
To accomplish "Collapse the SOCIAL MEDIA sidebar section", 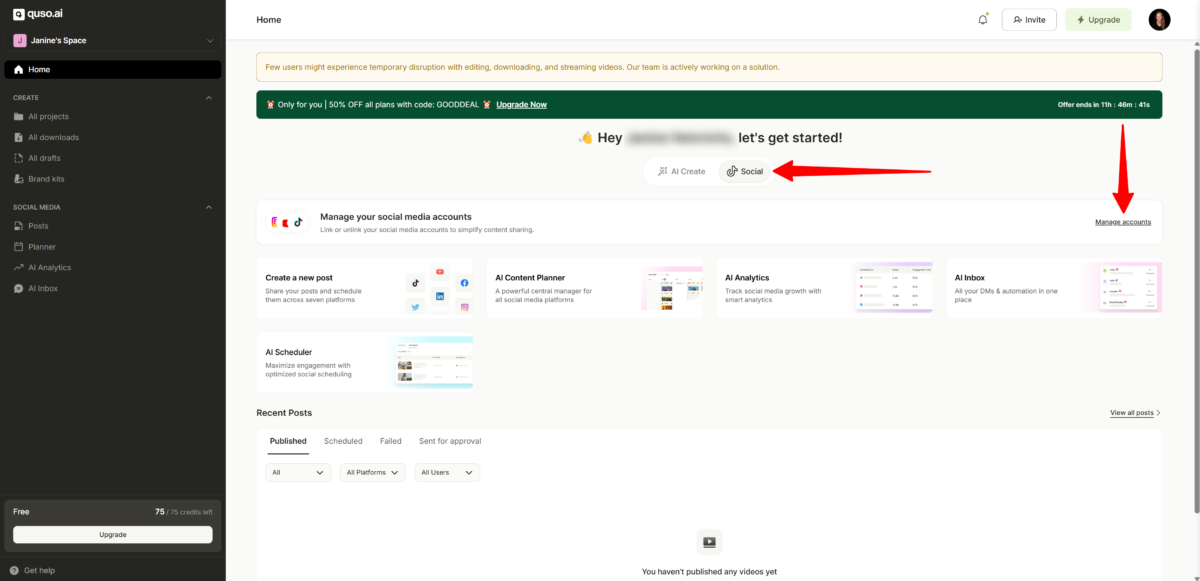I will [x=209, y=207].
